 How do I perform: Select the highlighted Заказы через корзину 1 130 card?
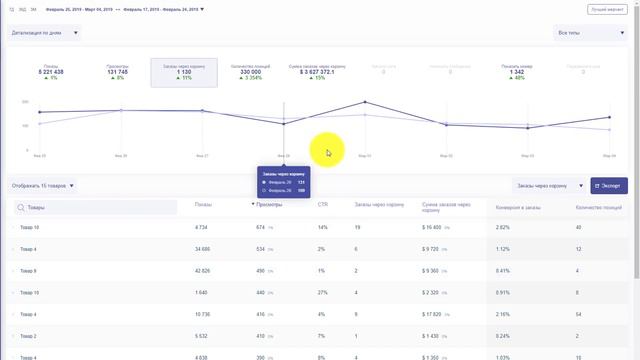tap(184, 73)
